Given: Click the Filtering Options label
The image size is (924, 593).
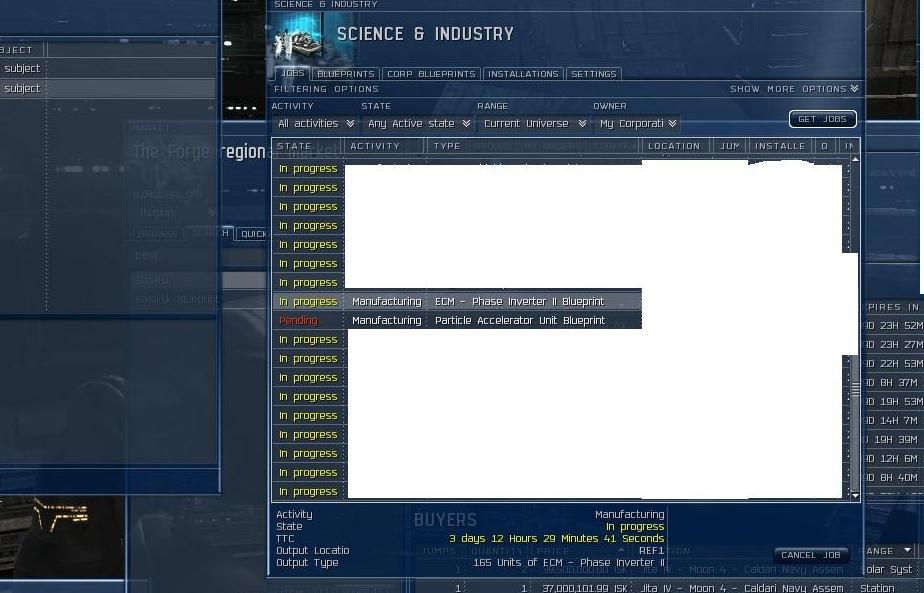Looking at the screenshot, I should click(326, 89).
